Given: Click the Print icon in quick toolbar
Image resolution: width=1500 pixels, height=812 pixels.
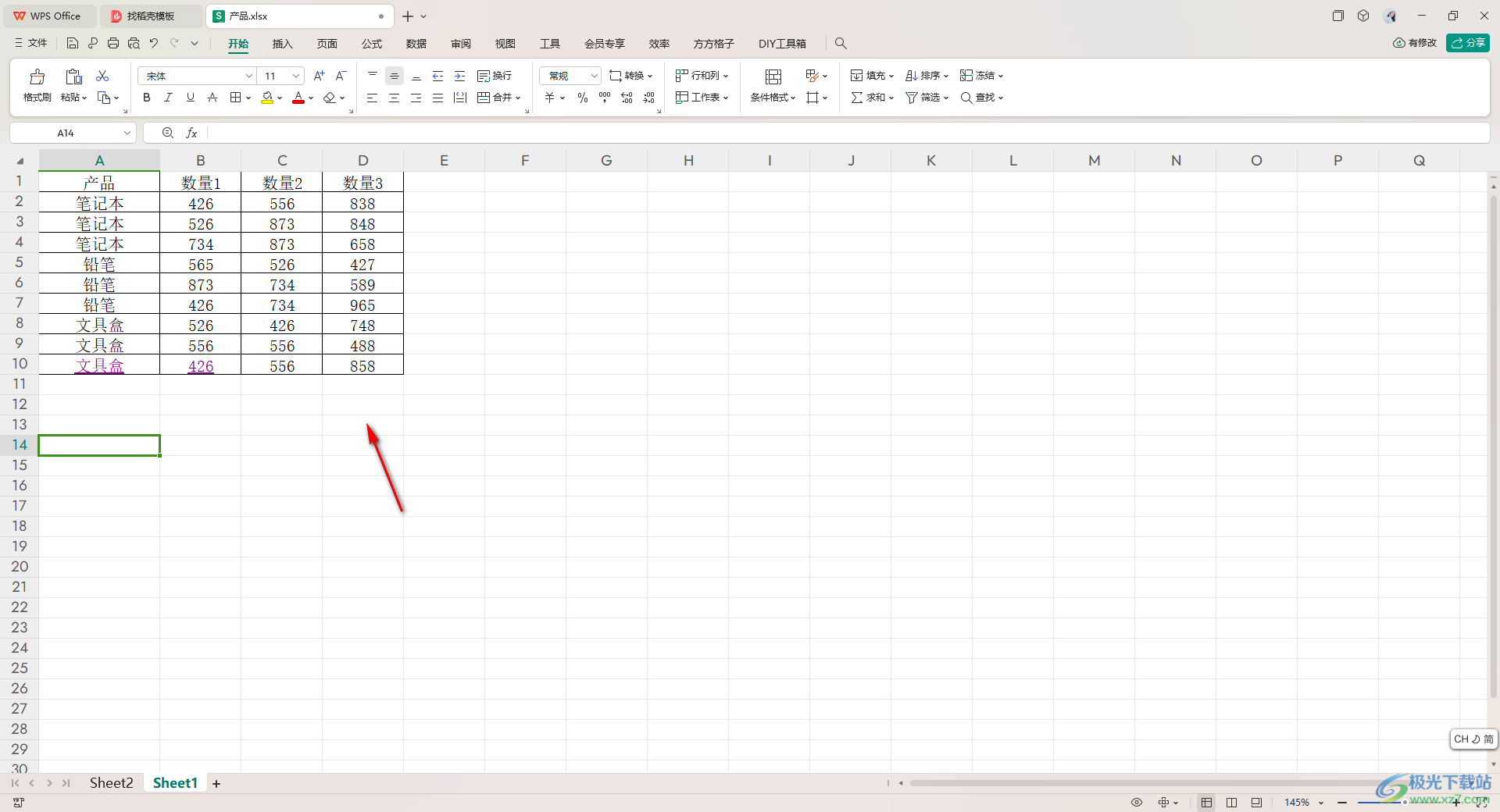Looking at the screenshot, I should [113, 43].
